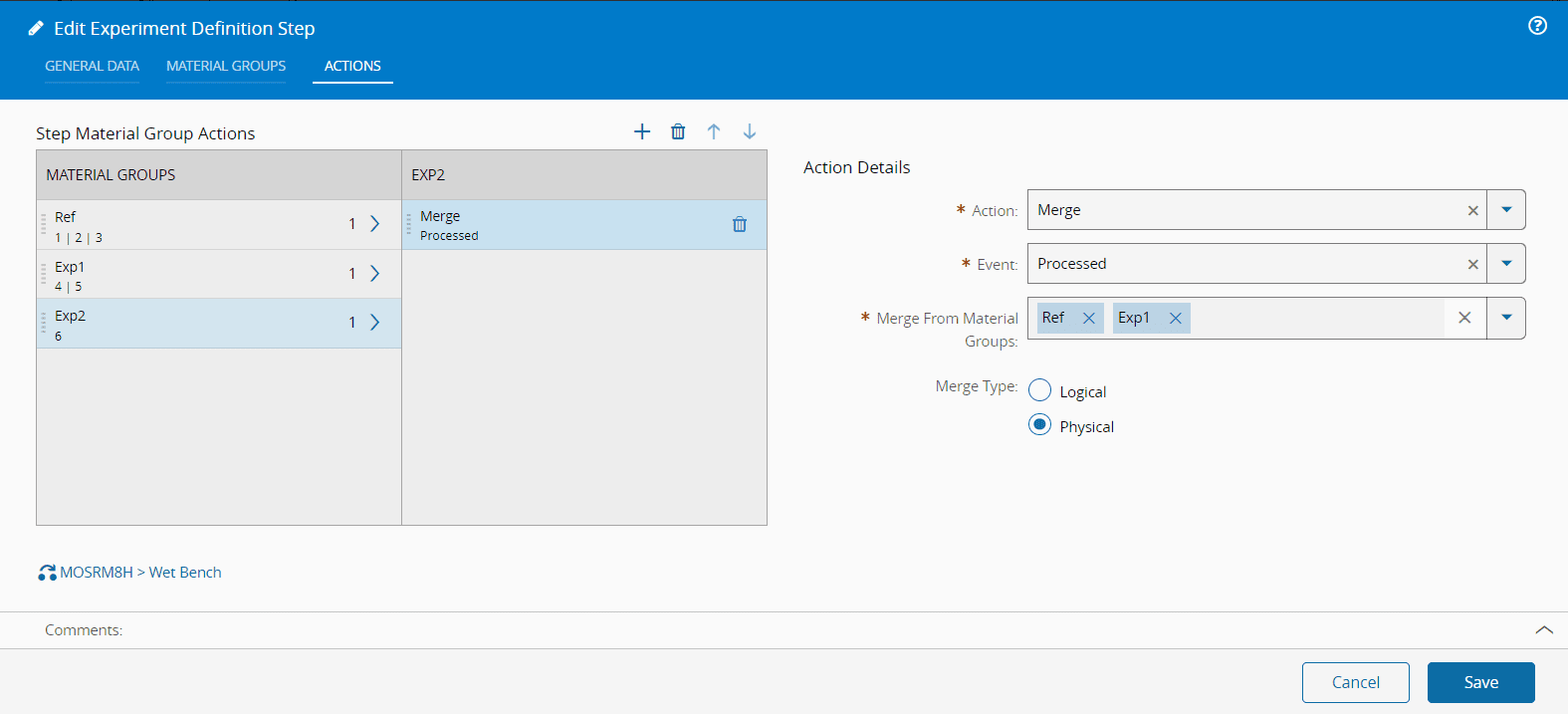Expand the Merge From Material Groups dropdown
The width and height of the screenshot is (1568, 714).
(x=1506, y=318)
